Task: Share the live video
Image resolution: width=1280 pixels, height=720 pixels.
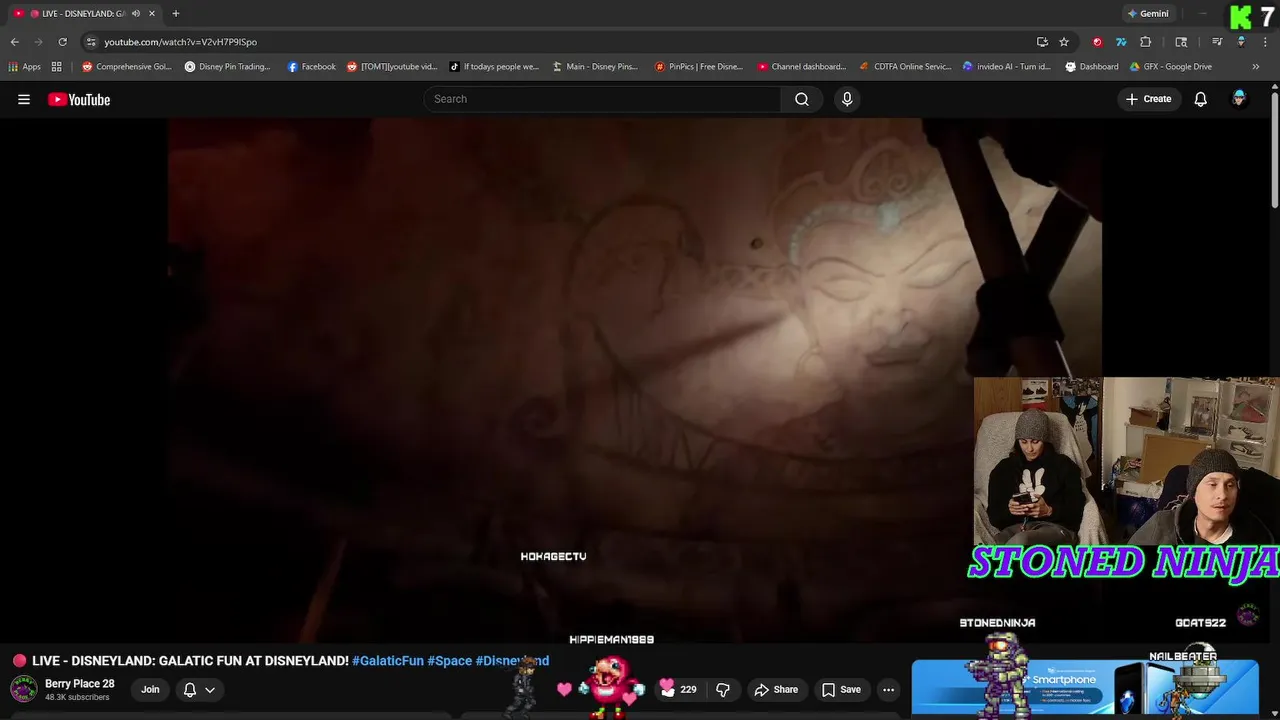Action: 776,689
